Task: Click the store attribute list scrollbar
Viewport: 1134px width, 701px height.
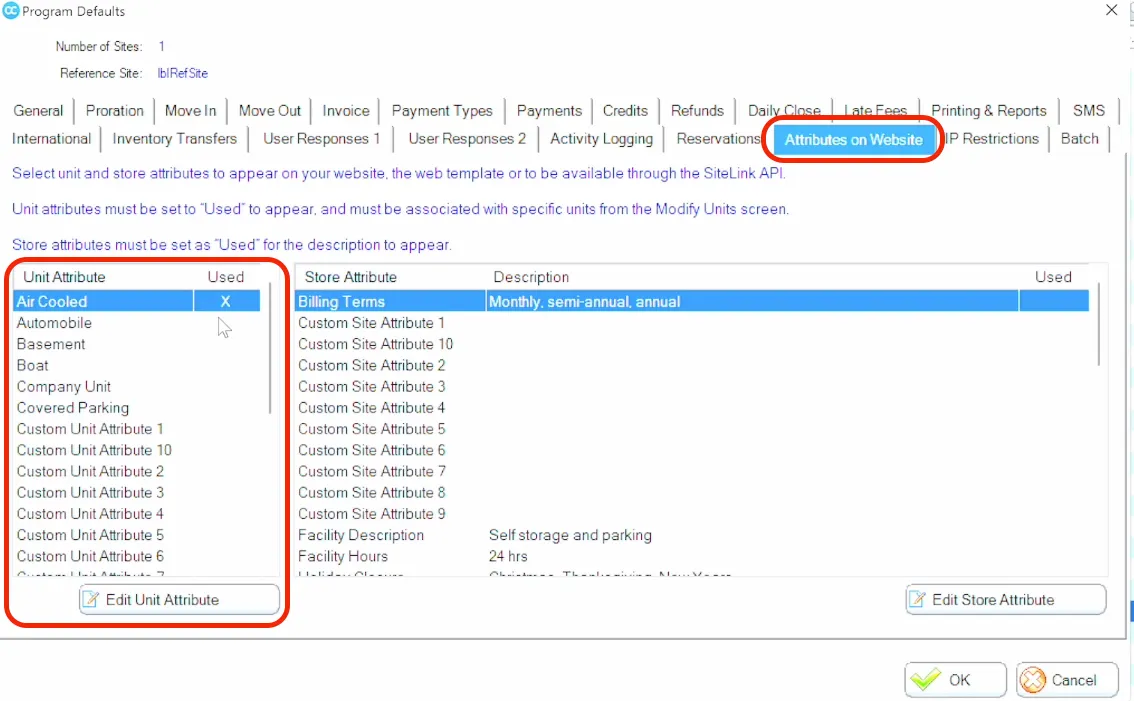Action: (1099, 324)
